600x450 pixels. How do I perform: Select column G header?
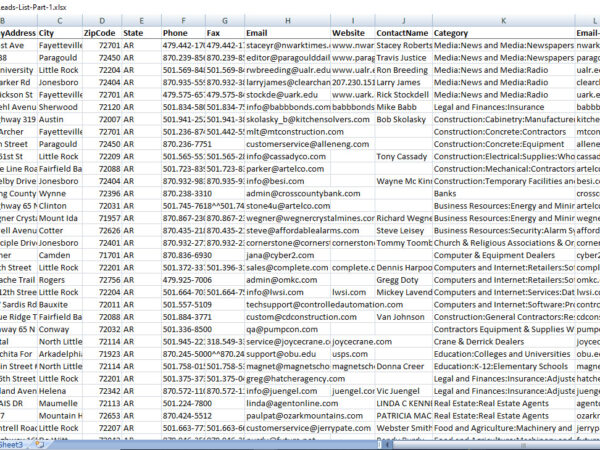click(x=225, y=21)
